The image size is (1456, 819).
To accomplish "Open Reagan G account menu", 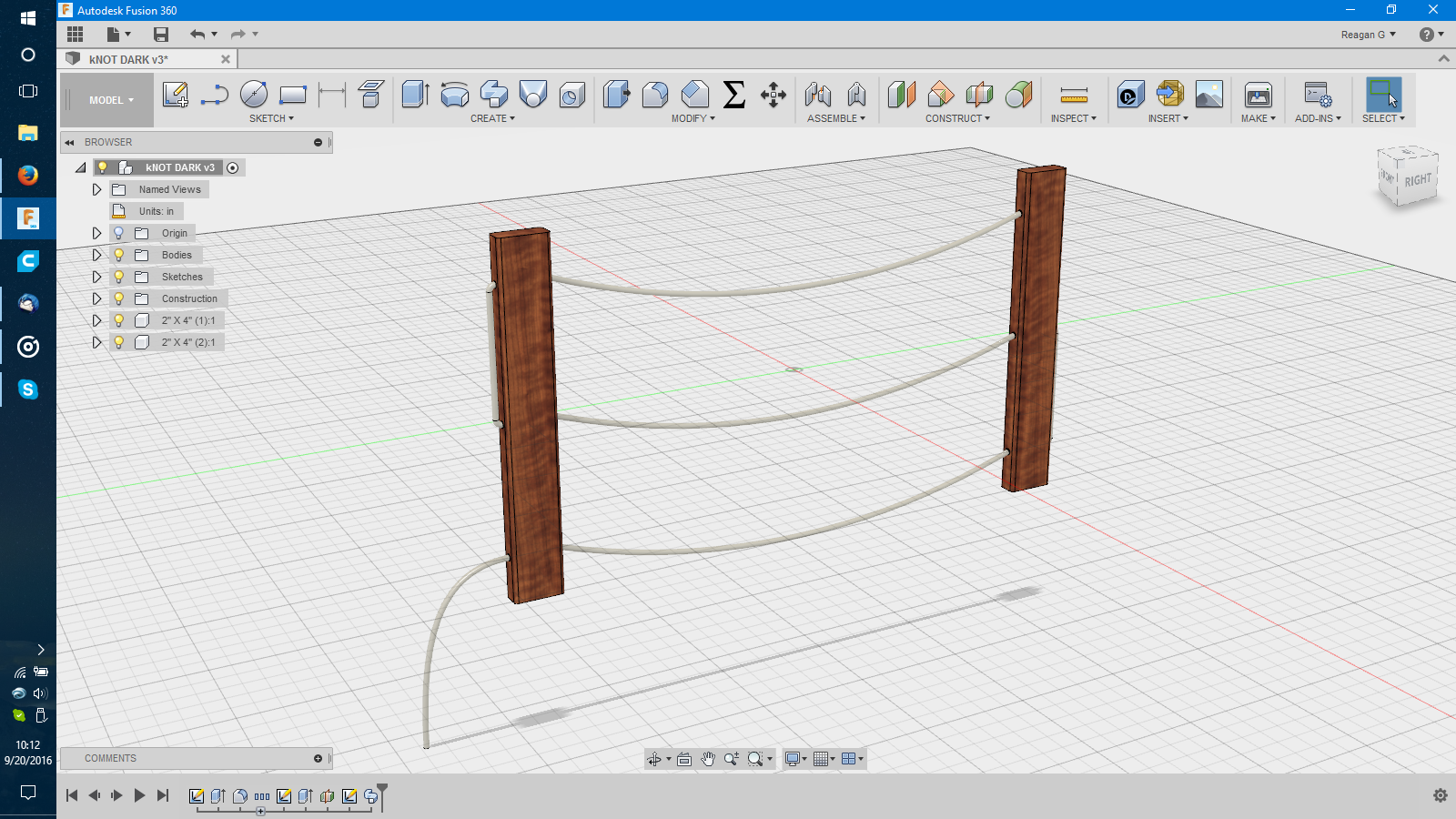I will pos(1368,35).
